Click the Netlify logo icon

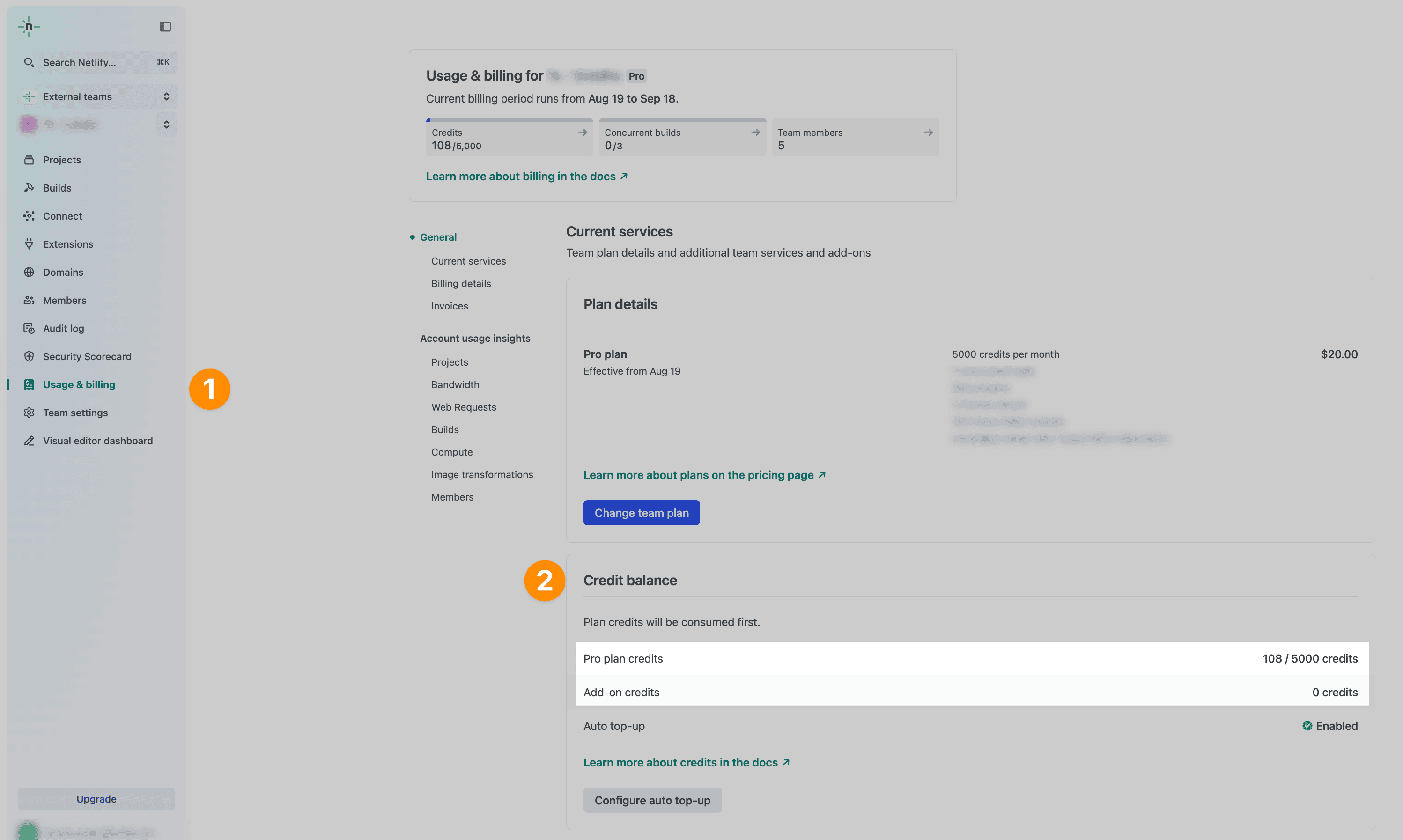(28, 27)
